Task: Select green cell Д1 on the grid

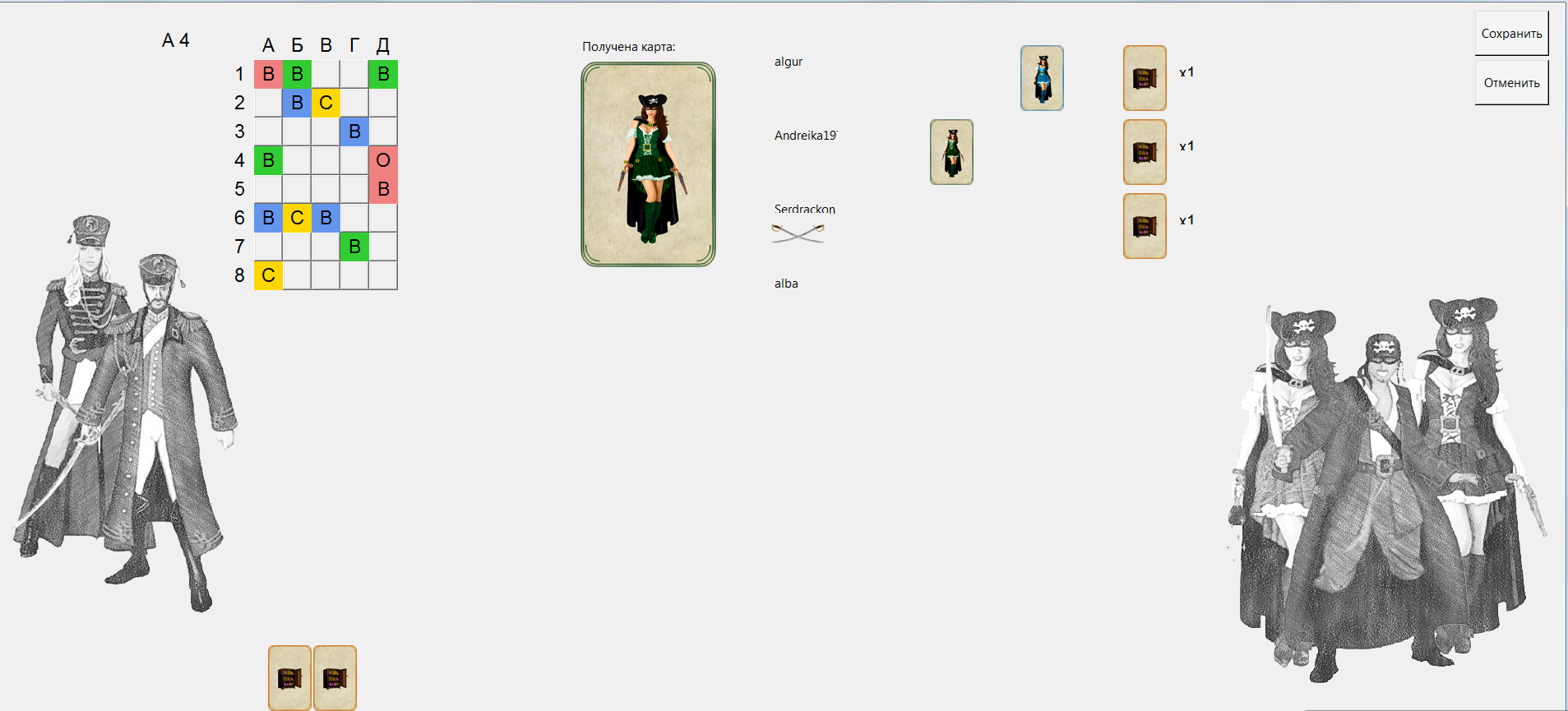Action: coord(383,74)
